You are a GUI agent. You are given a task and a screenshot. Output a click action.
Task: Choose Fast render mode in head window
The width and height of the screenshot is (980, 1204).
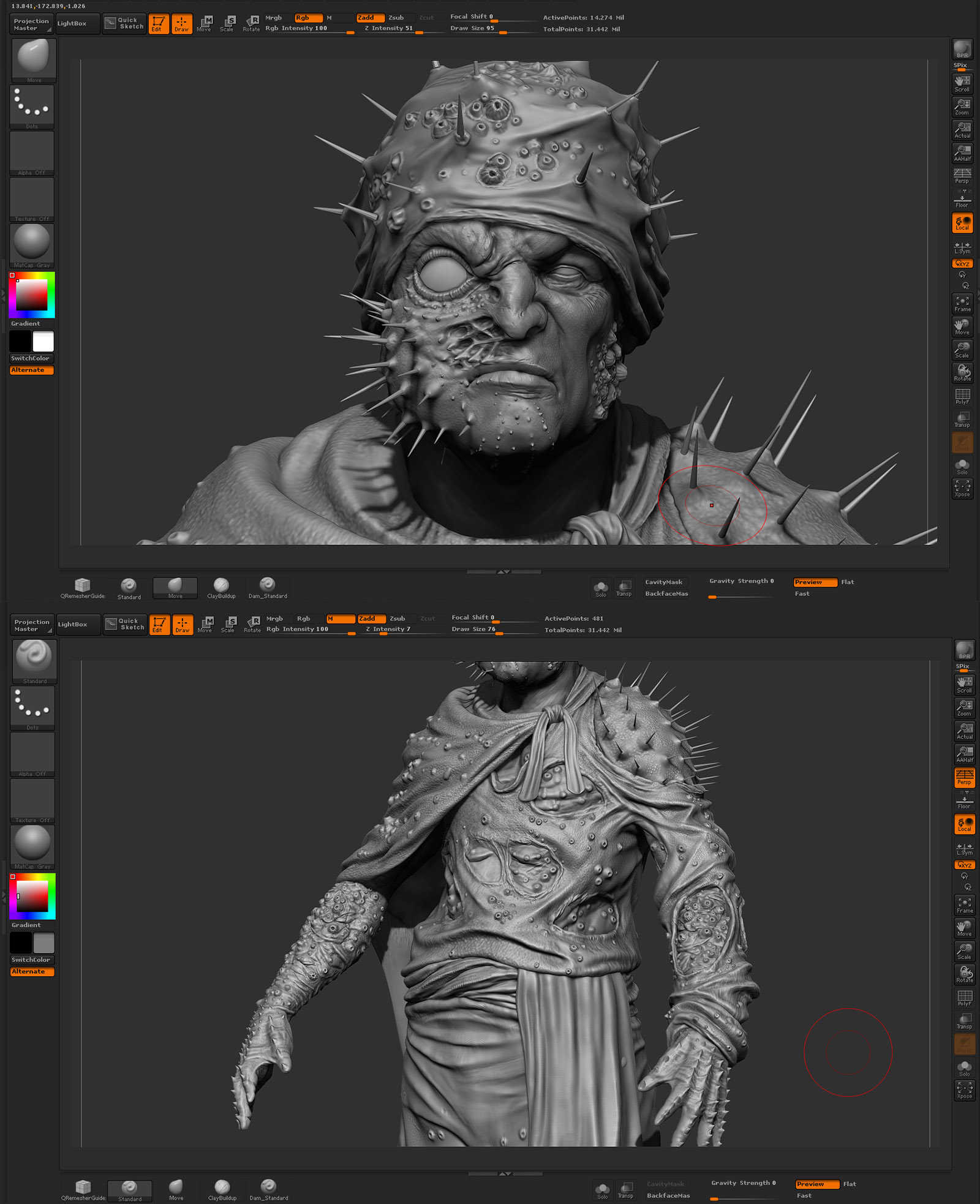click(x=802, y=593)
